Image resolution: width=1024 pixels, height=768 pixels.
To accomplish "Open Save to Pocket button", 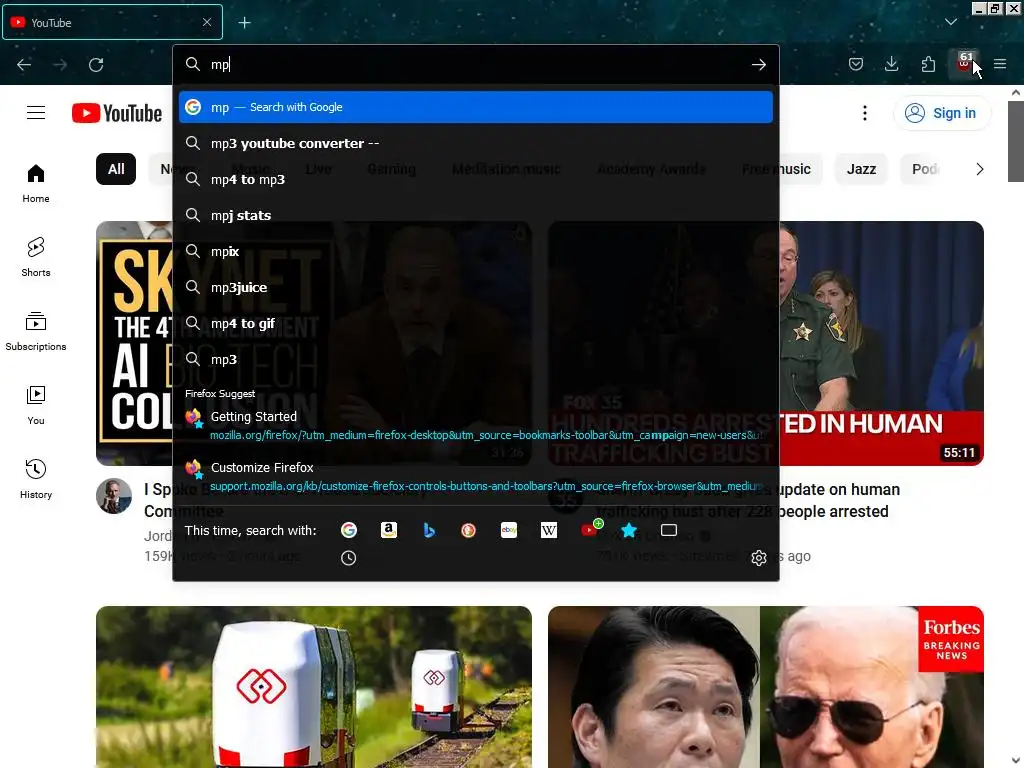I will point(856,64).
